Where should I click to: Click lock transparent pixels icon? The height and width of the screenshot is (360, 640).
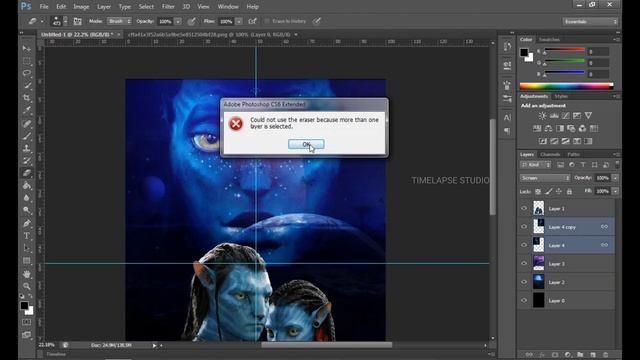point(538,191)
